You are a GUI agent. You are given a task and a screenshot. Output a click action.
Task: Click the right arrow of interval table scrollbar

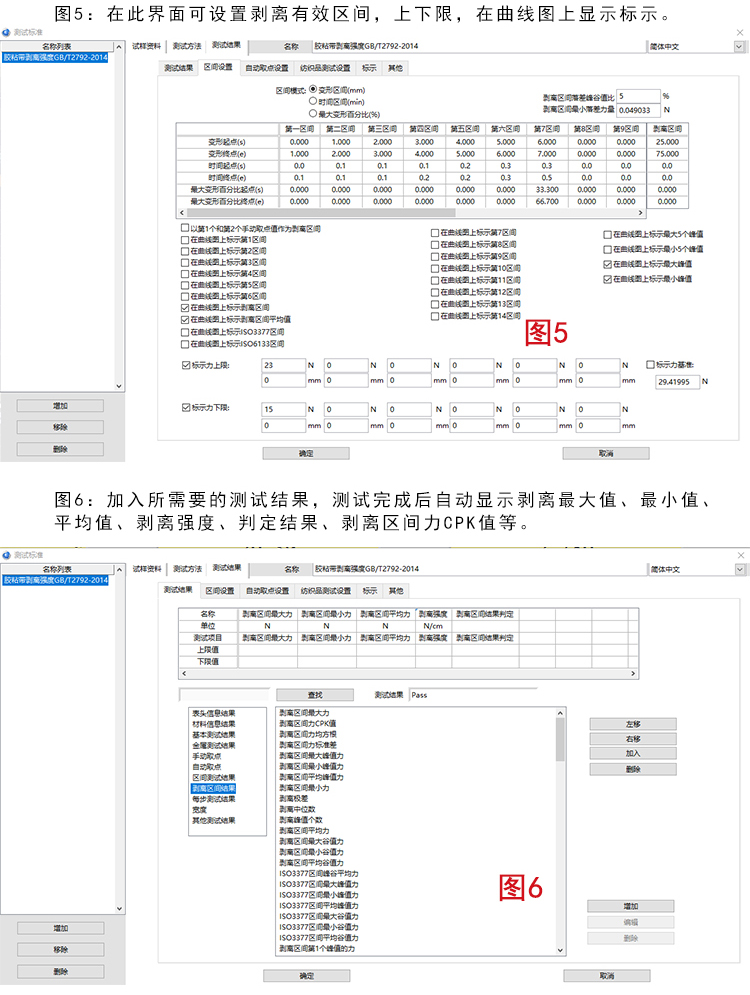point(673,213)
